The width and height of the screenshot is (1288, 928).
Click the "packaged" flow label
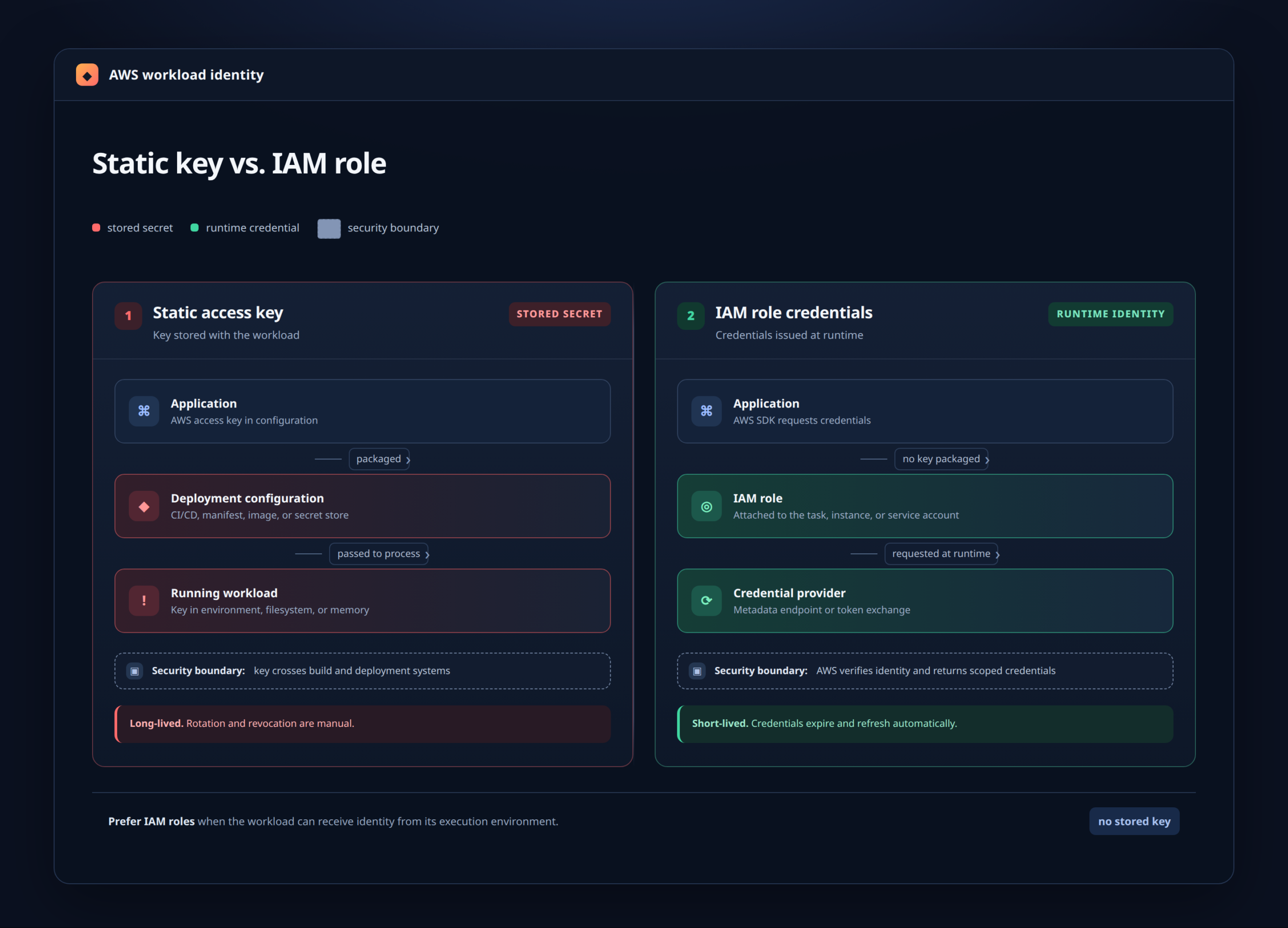click(379, 459)
